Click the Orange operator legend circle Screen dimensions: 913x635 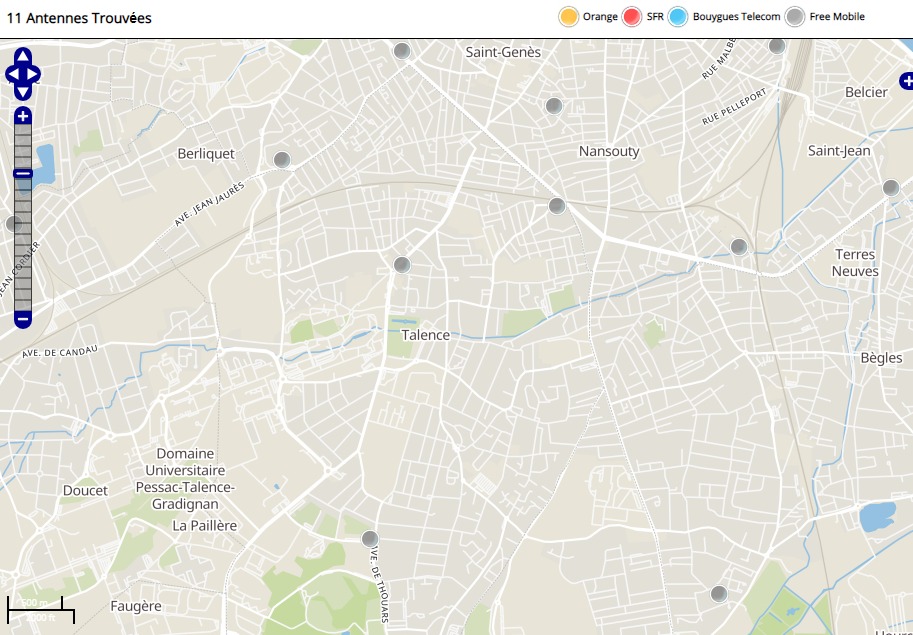569,17
